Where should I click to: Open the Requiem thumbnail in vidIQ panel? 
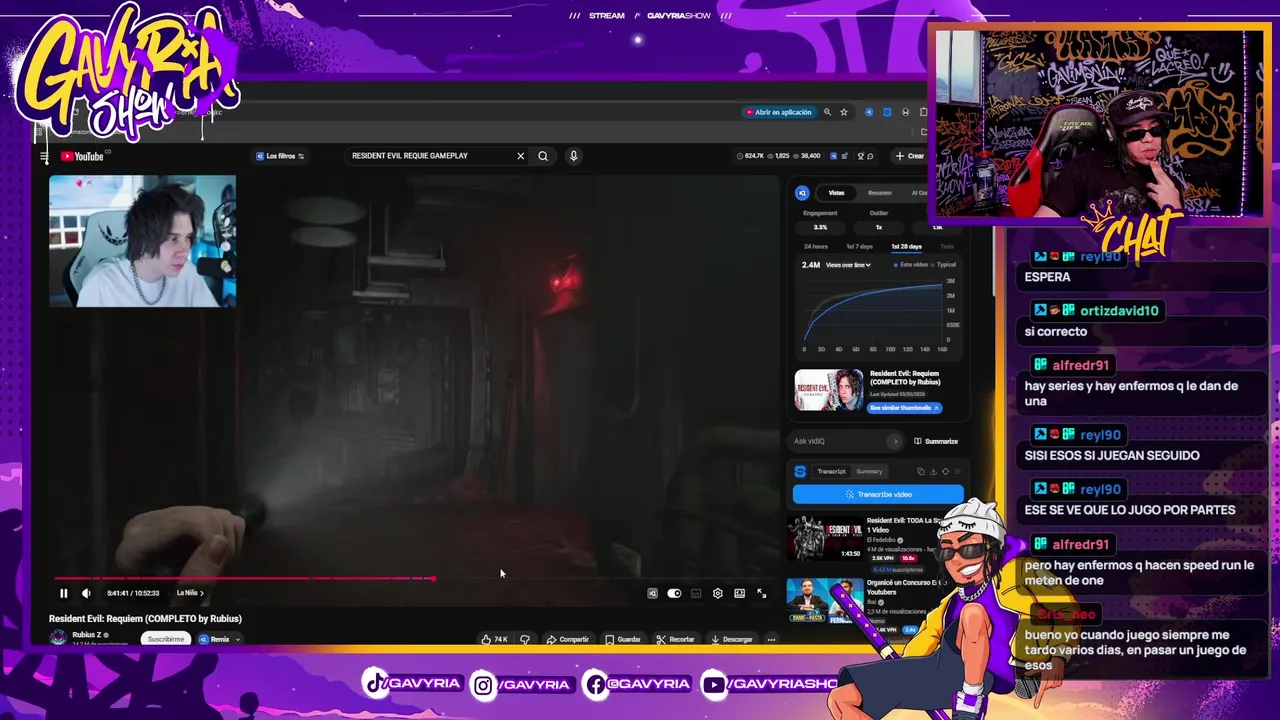(828, 390)
